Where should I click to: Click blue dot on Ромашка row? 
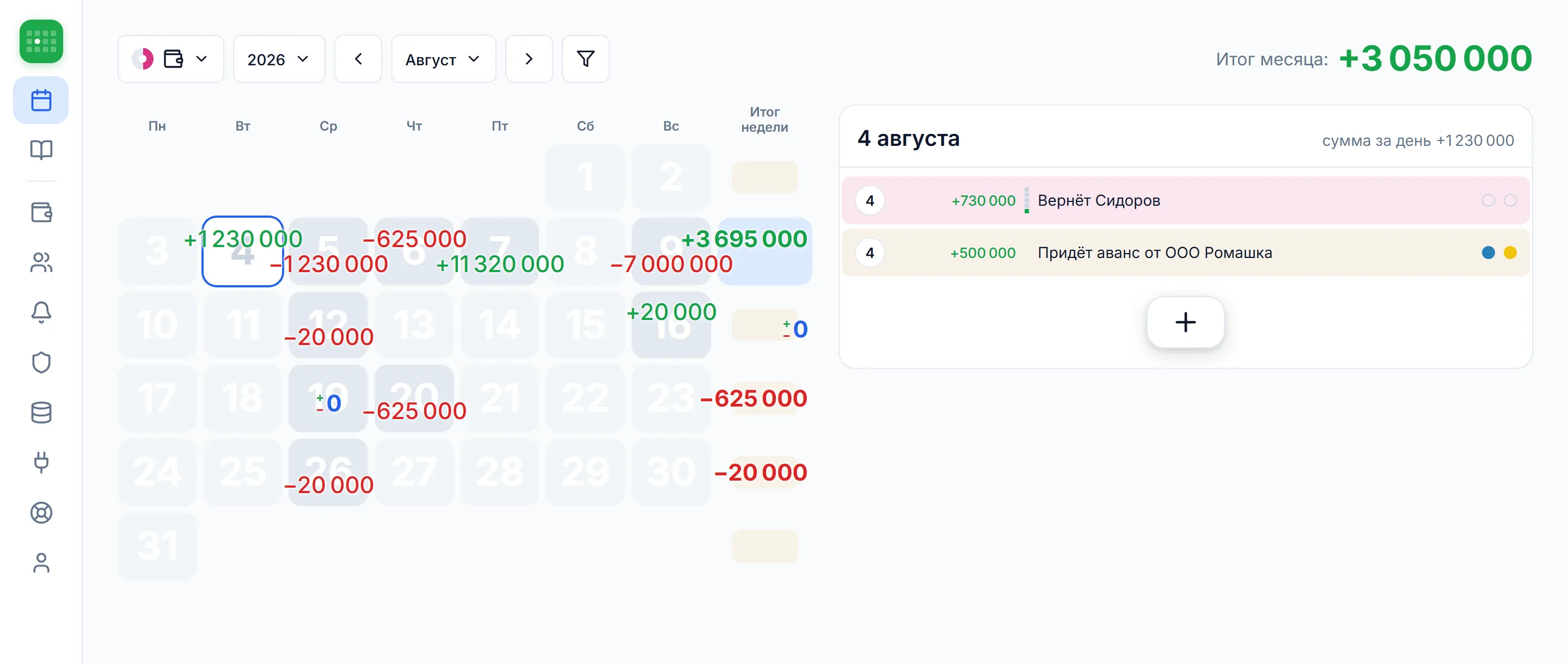pos(1487,253)
